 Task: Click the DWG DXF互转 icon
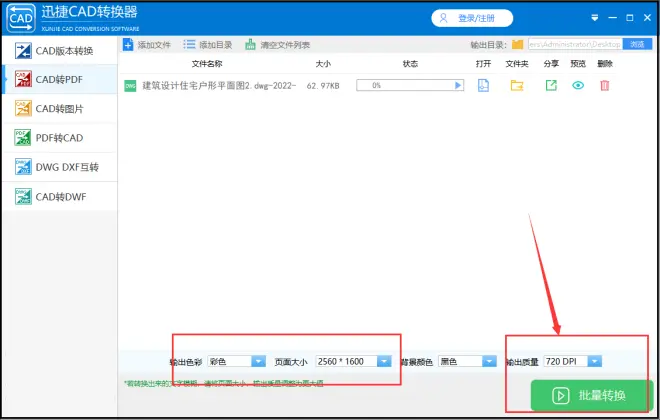tap(23, 167)
